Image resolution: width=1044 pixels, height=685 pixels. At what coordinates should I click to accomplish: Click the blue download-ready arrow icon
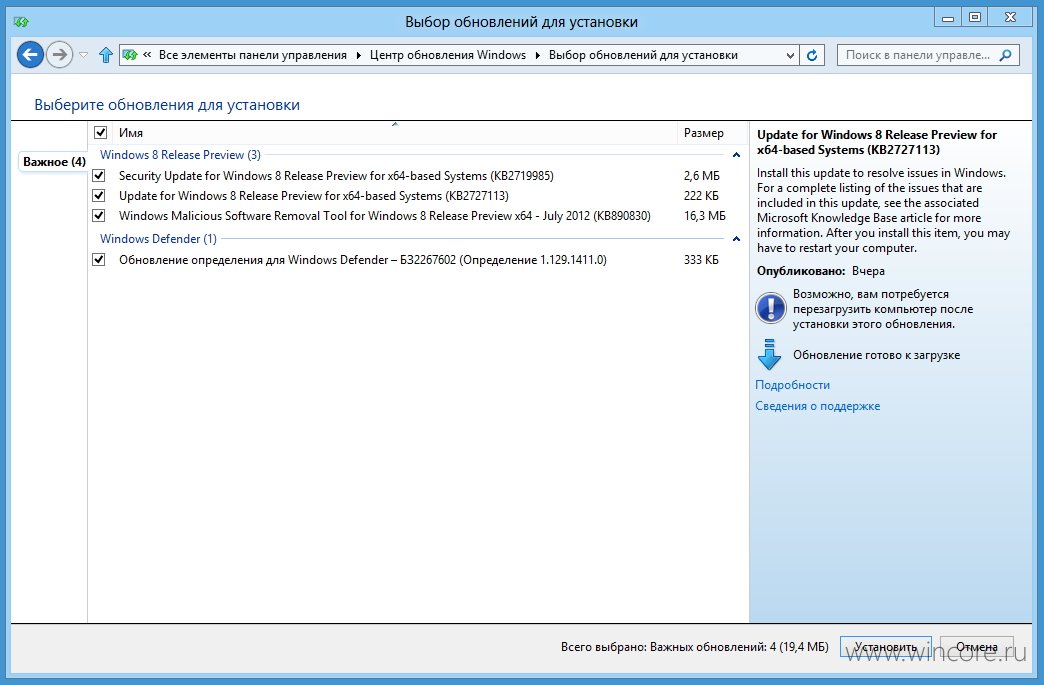[x=769, y=355]
